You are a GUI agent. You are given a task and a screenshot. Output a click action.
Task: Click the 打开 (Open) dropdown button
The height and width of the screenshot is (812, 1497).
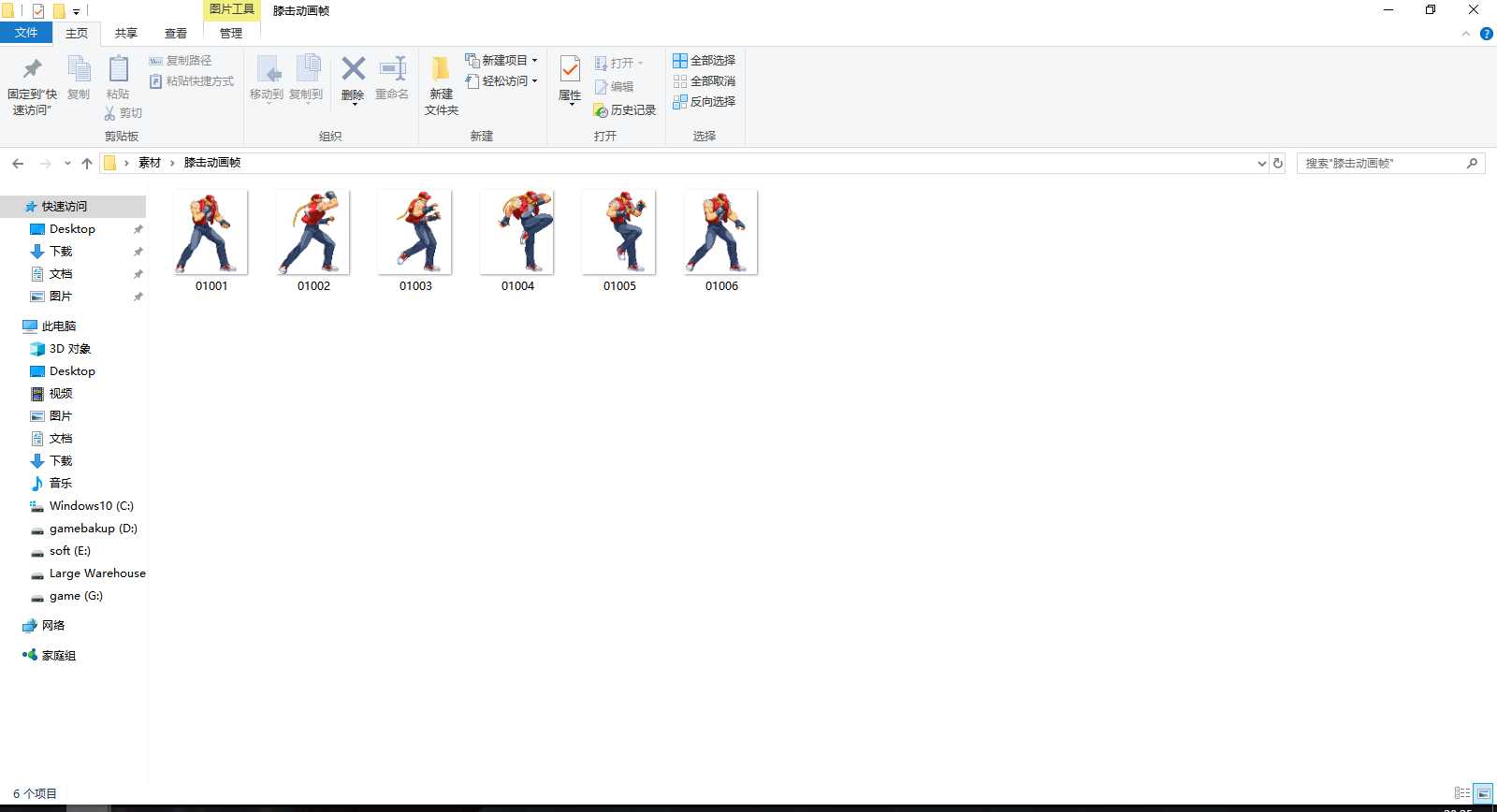tap(619, 64)
